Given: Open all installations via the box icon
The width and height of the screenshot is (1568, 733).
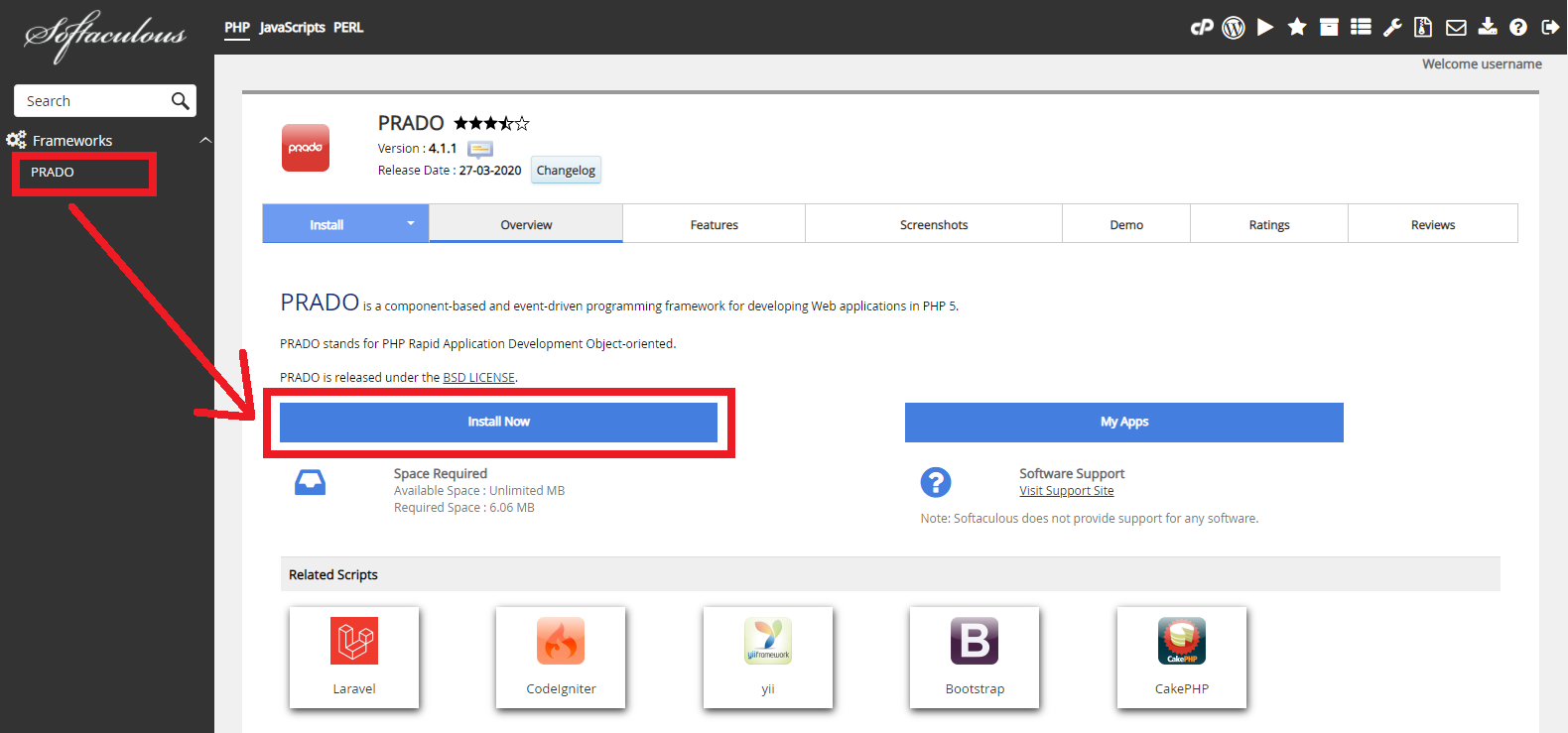Looking at the screenshot, I should click(x=1329, y=28).
